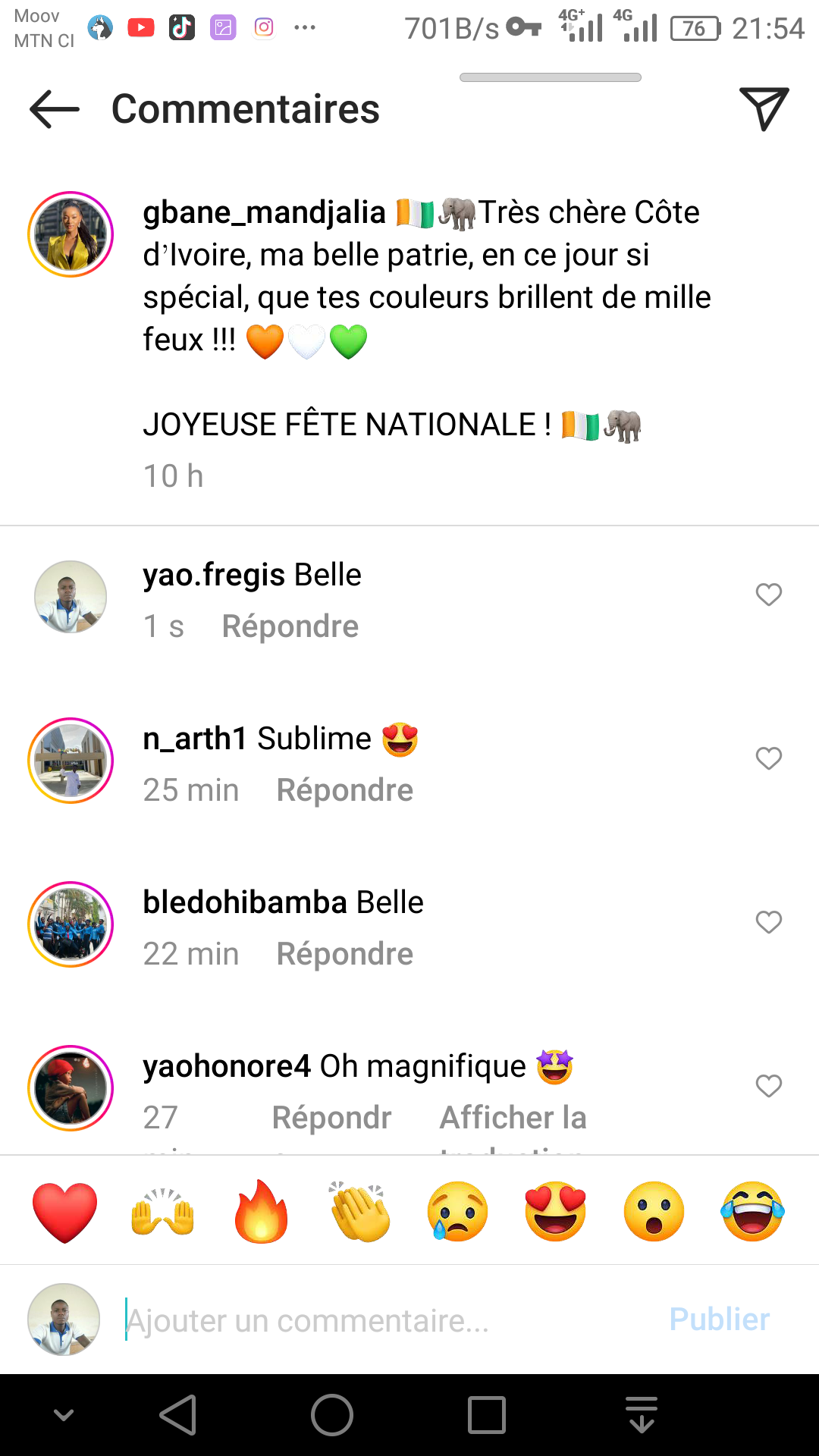Insert the raised hands emoji

[x=163, y=1211]
